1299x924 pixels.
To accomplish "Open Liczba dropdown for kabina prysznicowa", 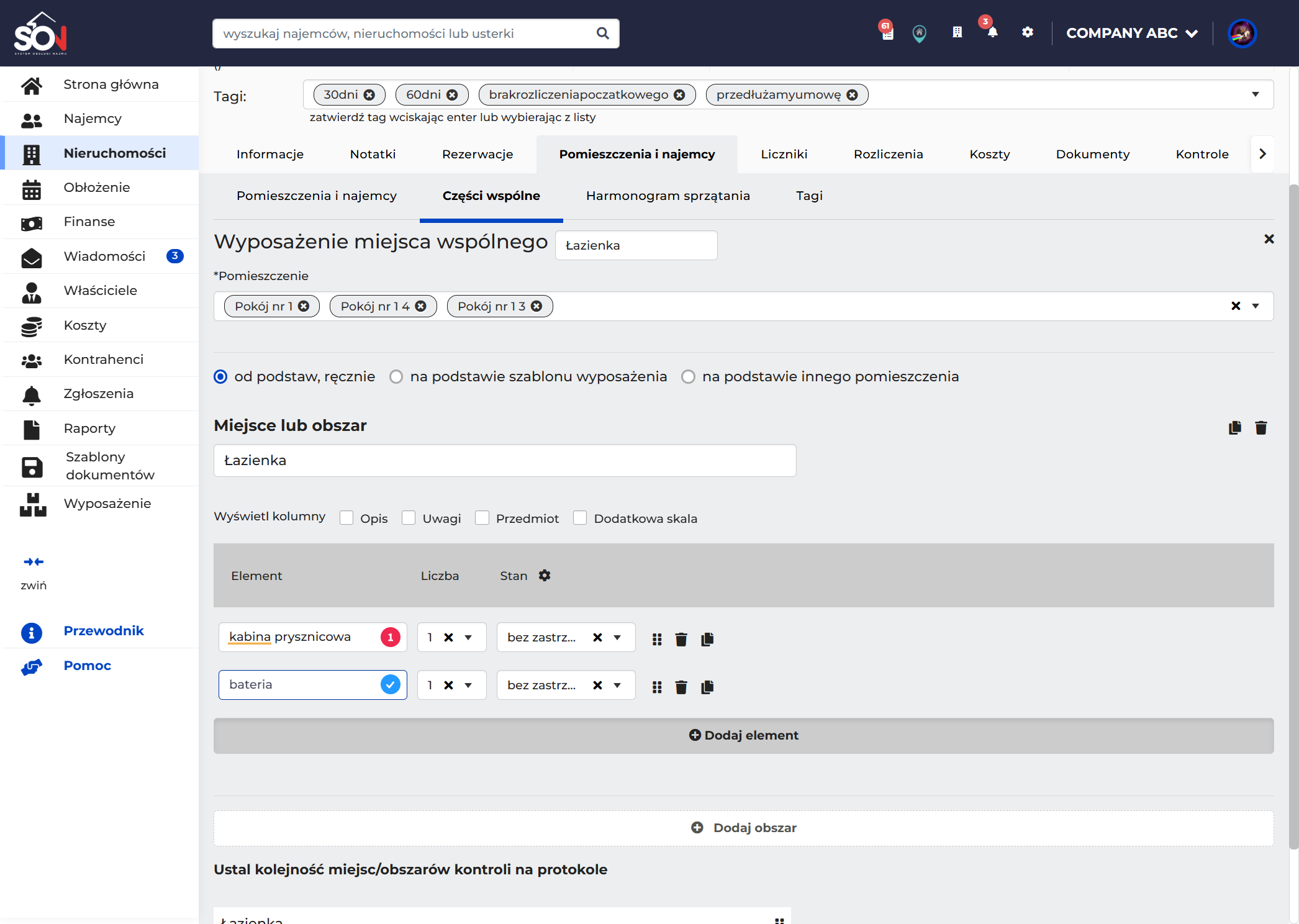I will (468, 638).
